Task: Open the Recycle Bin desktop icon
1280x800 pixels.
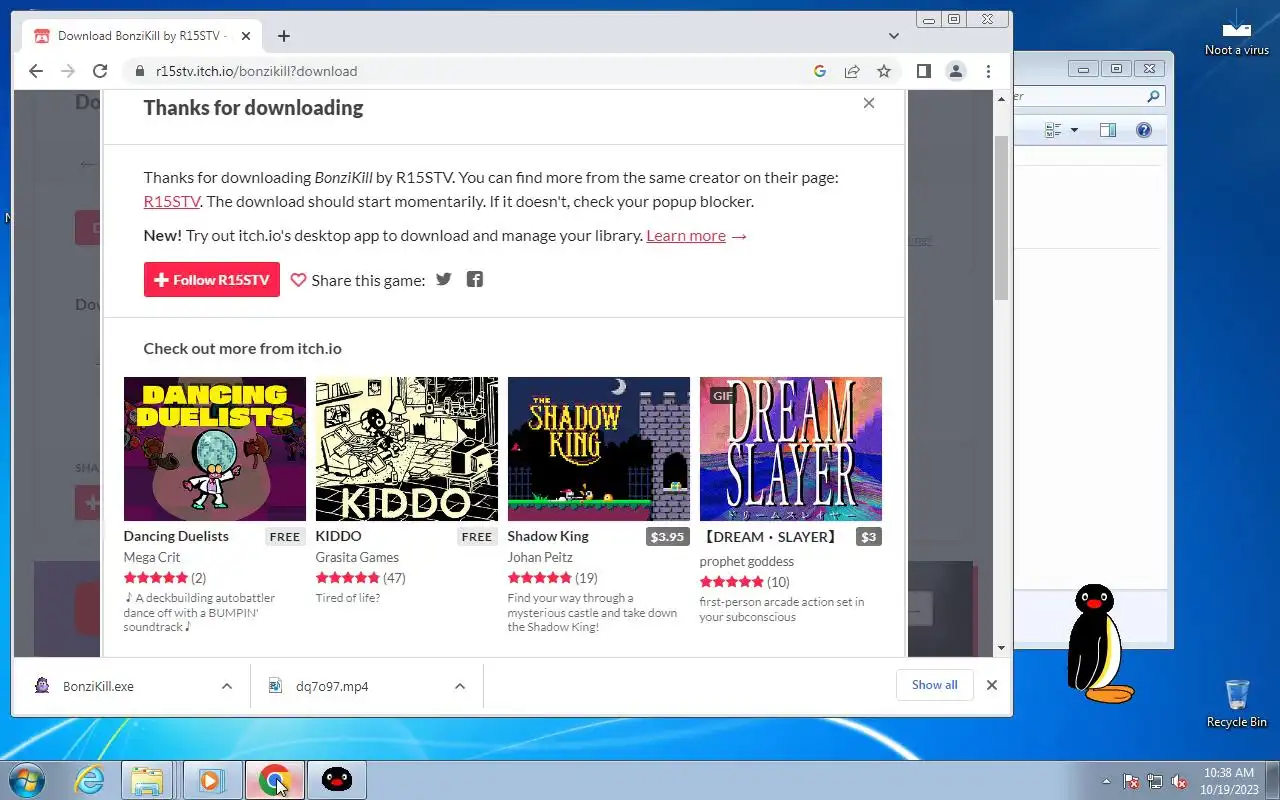Action: click(1237, 703)
